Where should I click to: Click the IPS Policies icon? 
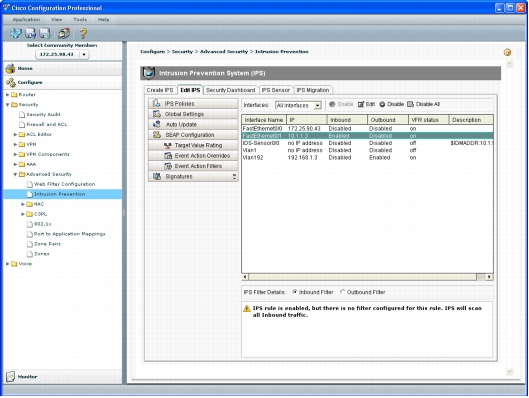point(156,103)
